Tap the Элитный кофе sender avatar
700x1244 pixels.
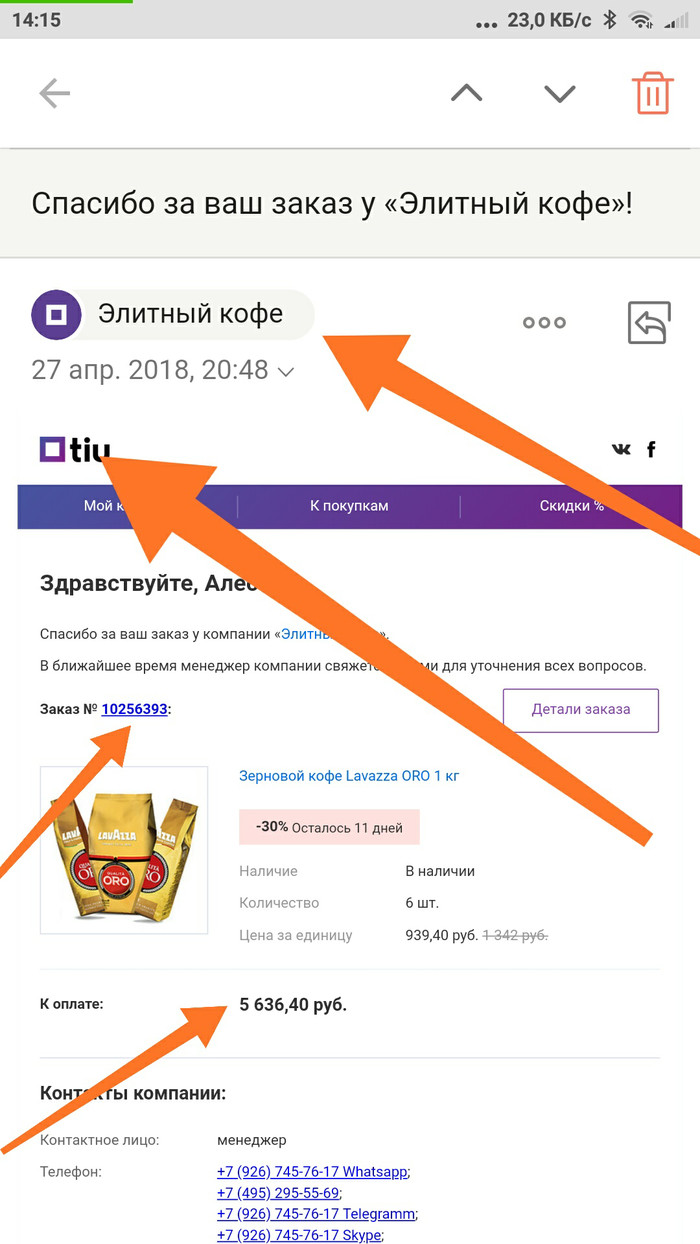pos(57,316)
